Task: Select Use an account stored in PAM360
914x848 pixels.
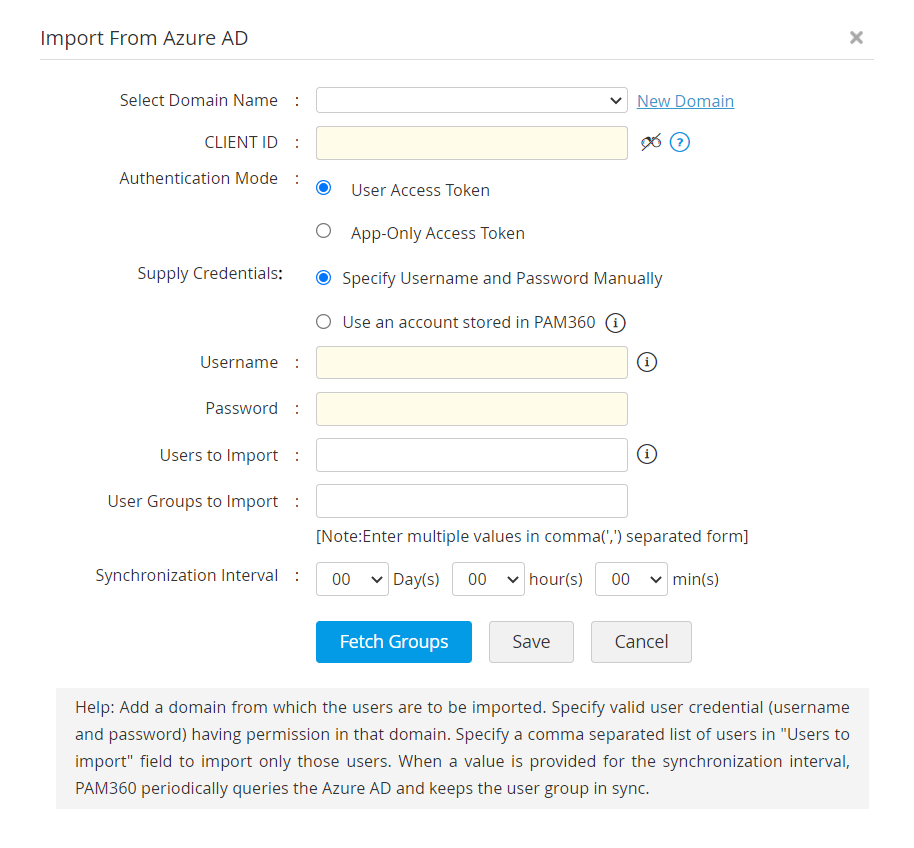Action: click(x=323, y=322)
